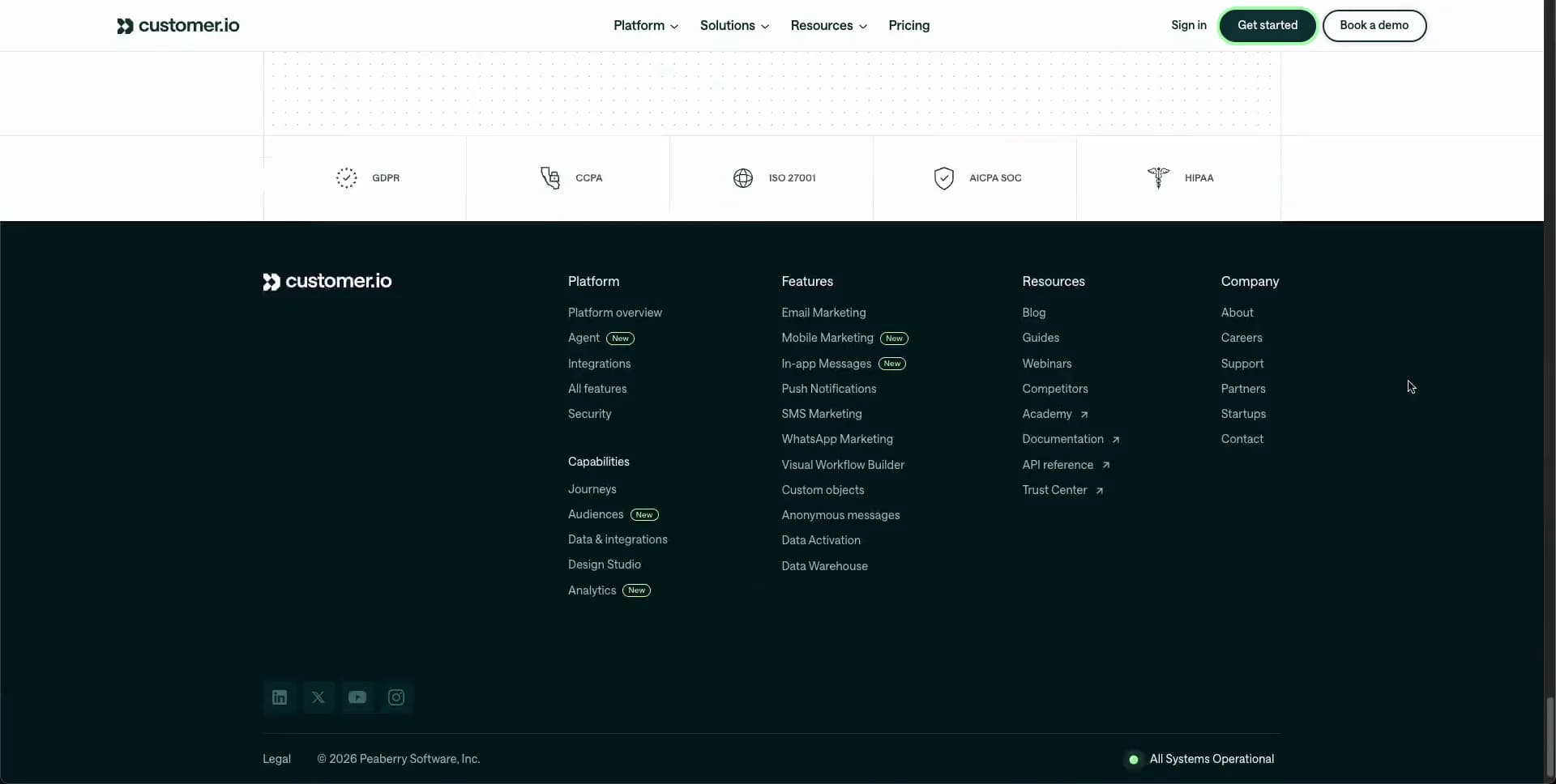Open Push Notifications link

point(829,389)
